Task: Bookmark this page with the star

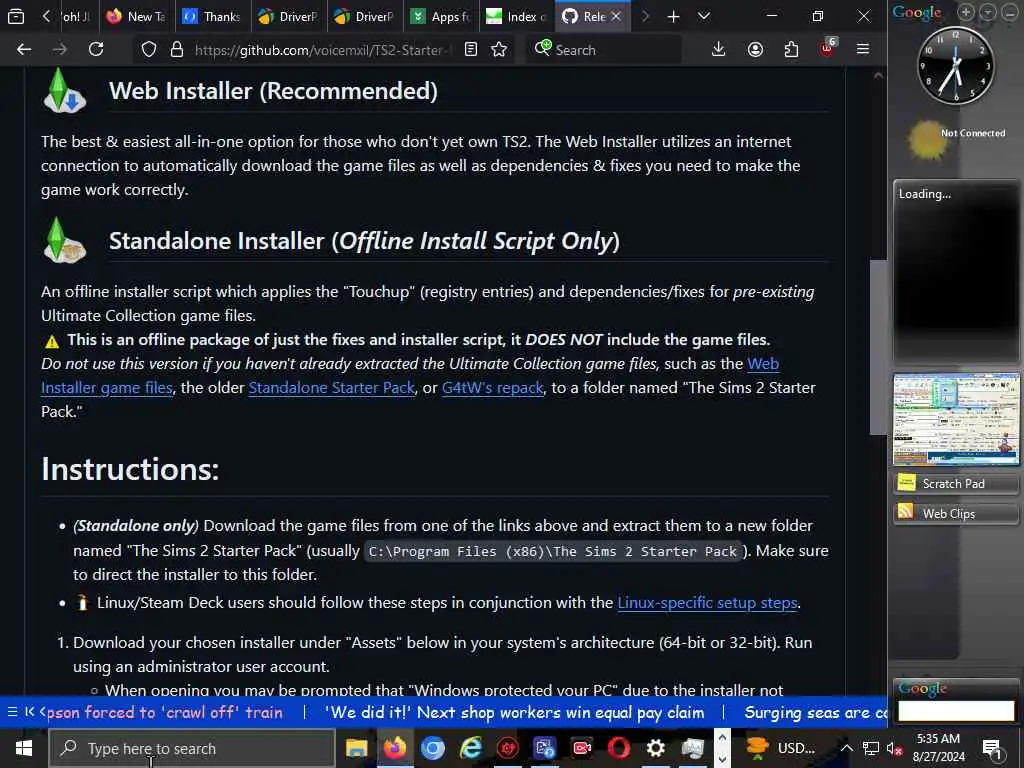Action: [499, 50]
